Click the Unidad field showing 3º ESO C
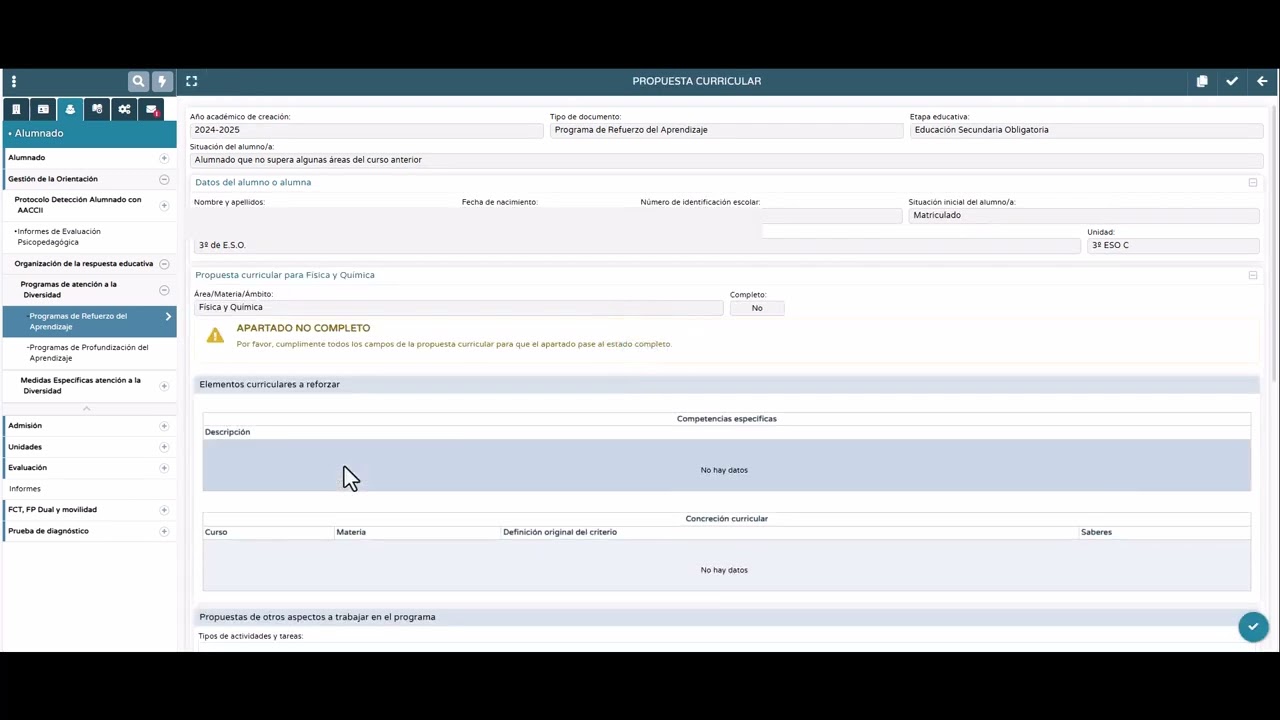Screen dimensions: 1280x720 pos(1172,246)
